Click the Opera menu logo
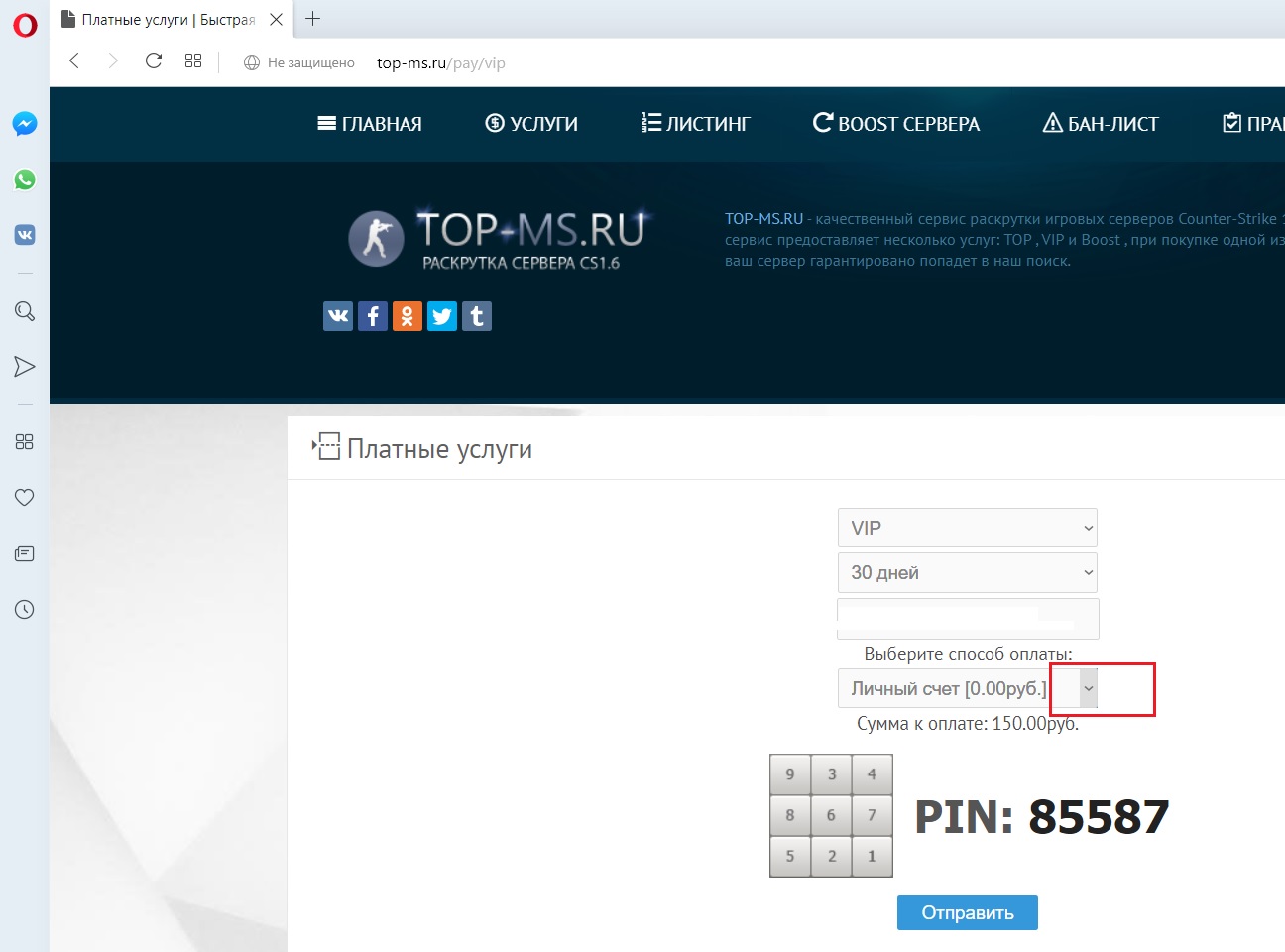The image size is (1285, 952). [x=25, y=25]
